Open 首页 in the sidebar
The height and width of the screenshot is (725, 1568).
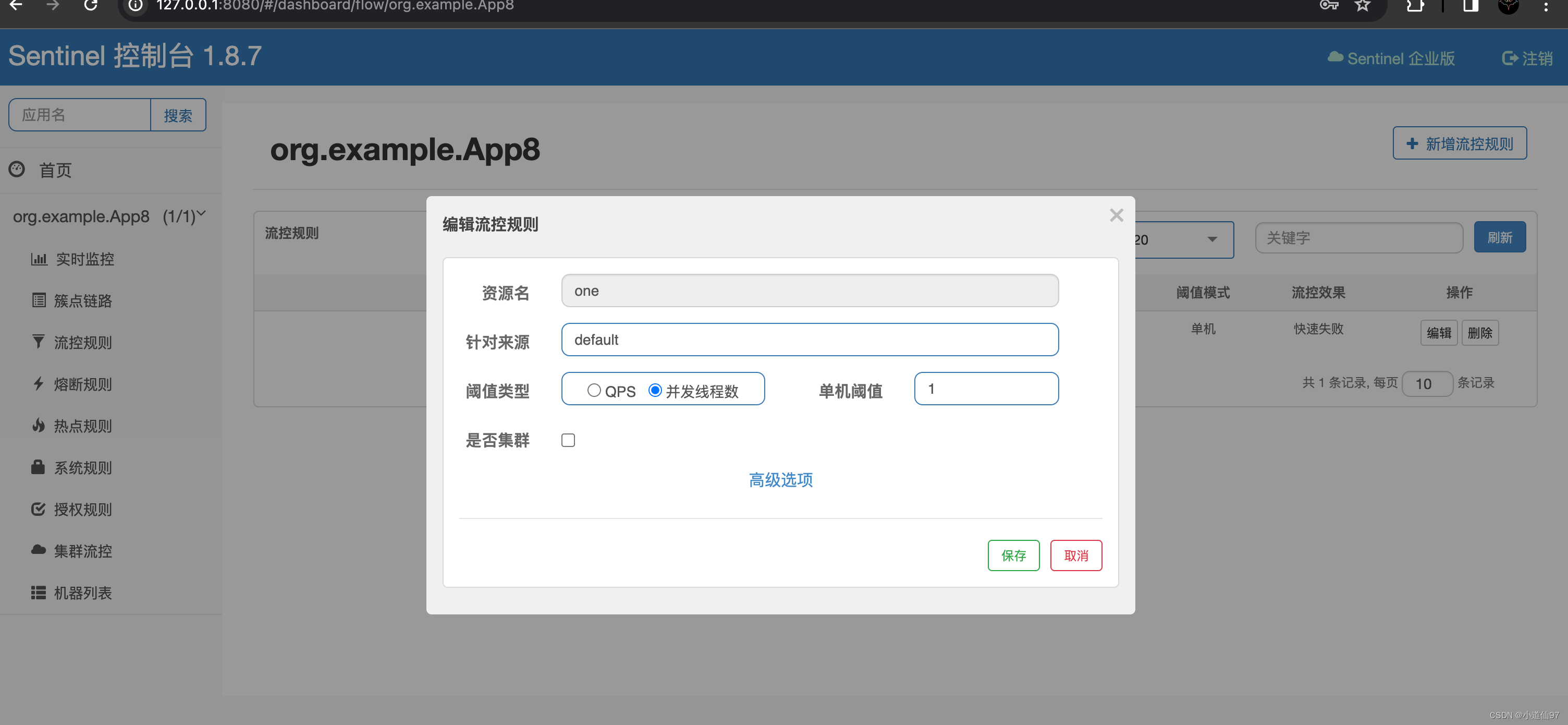[55, 170]
